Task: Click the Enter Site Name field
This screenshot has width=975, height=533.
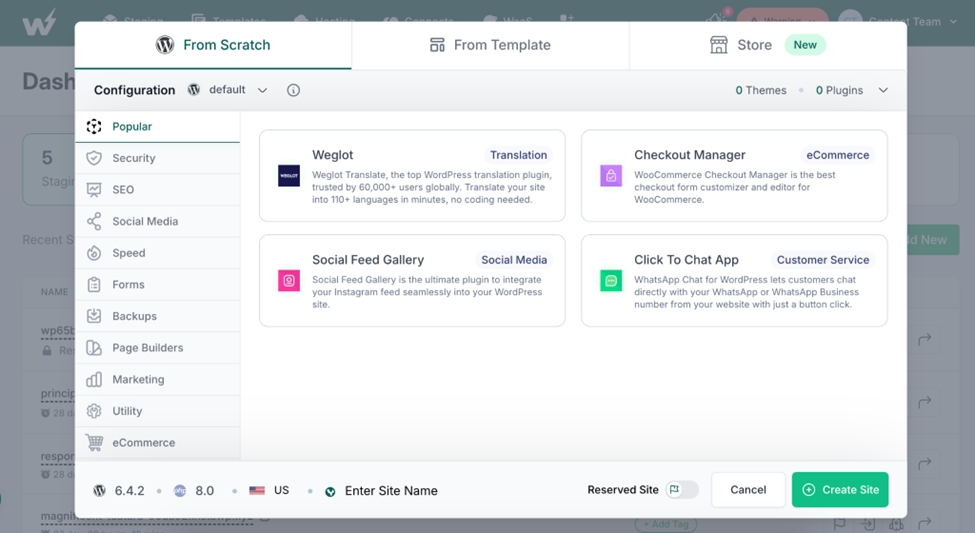Action: pos(391,491)
